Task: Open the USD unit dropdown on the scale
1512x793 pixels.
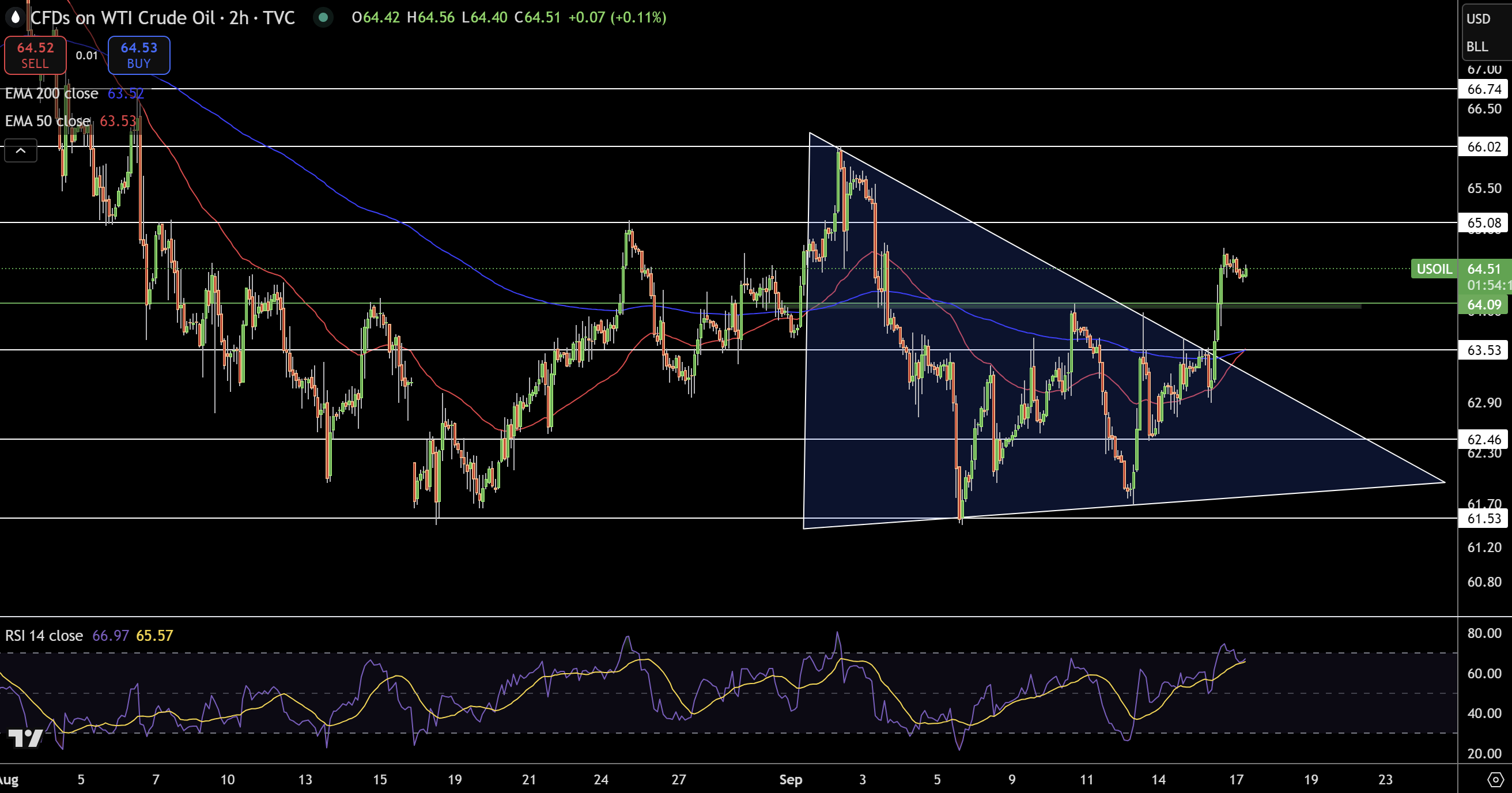Action: pyautogui.click(x=1478, y=18)
